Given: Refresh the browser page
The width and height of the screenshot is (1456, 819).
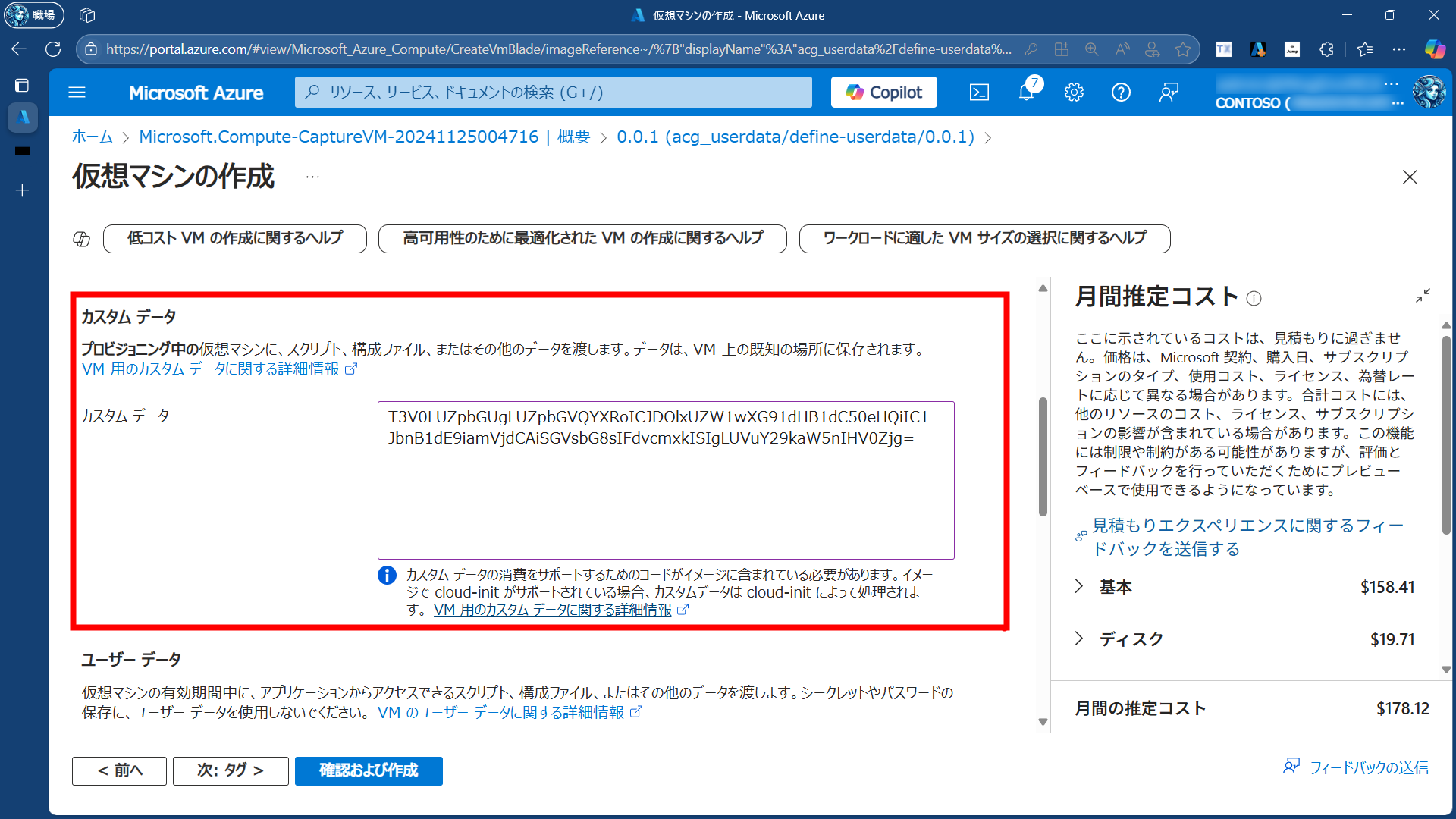Looking at the screenshot, I should [53, 49].
